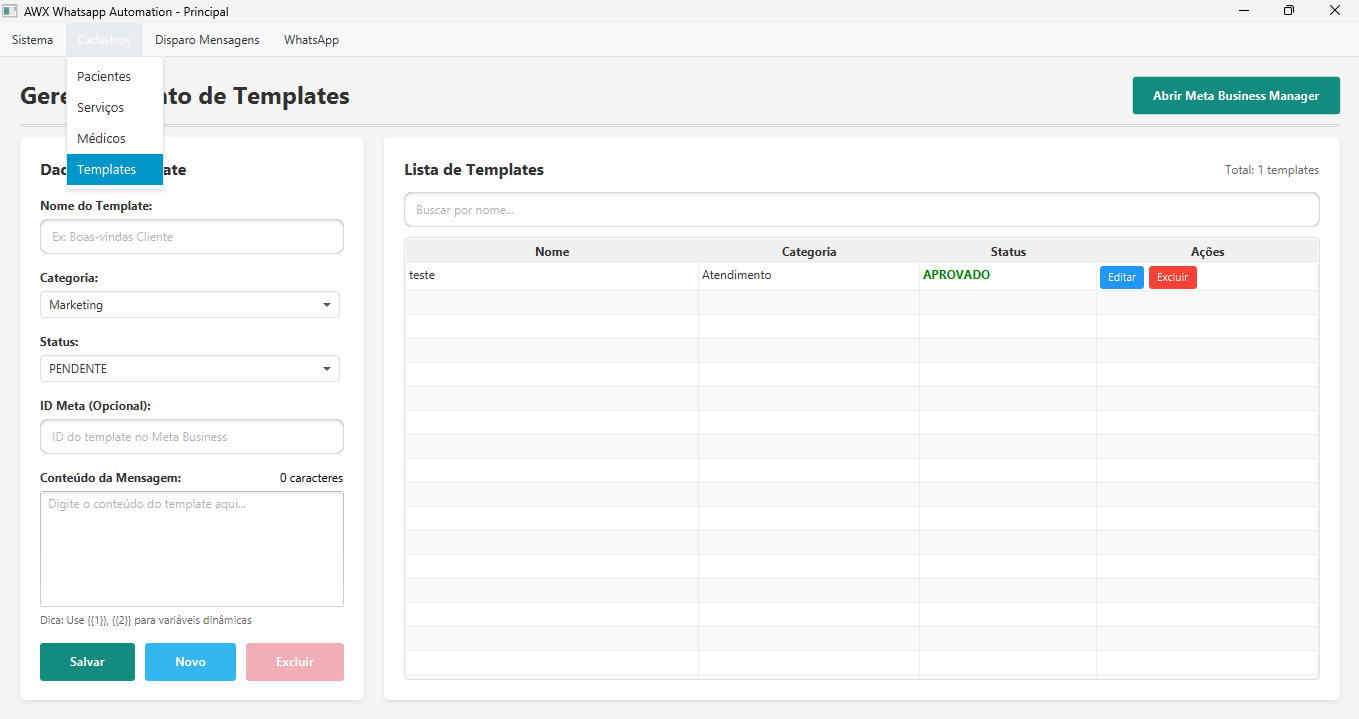Select Pacientes from the Cadastros menu
The image size is (1359, 719).
[x=104, y=77]
